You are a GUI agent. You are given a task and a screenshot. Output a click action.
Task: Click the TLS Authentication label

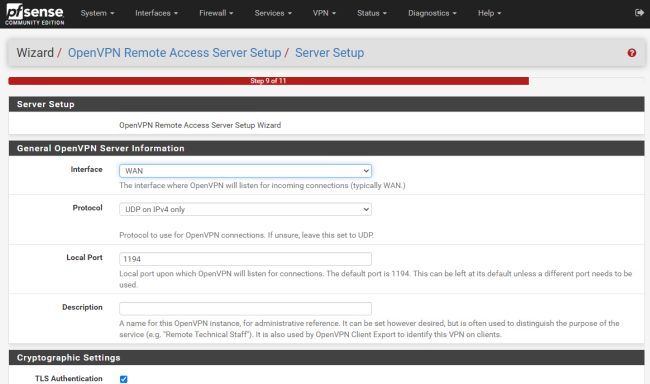[x=68, y=379]
